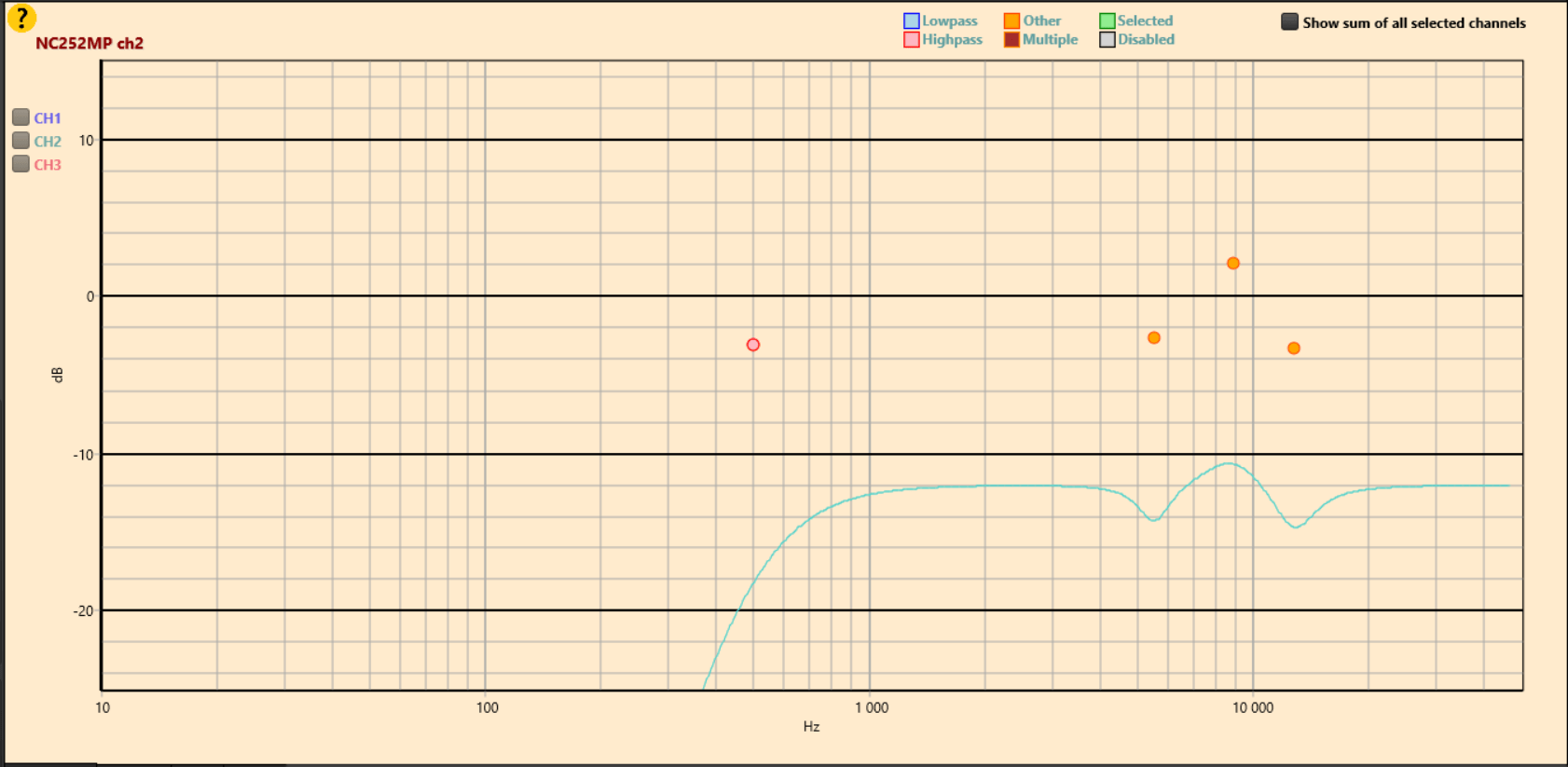Click the dB axis label
The image size is (1568, 767).
point(57,375)
